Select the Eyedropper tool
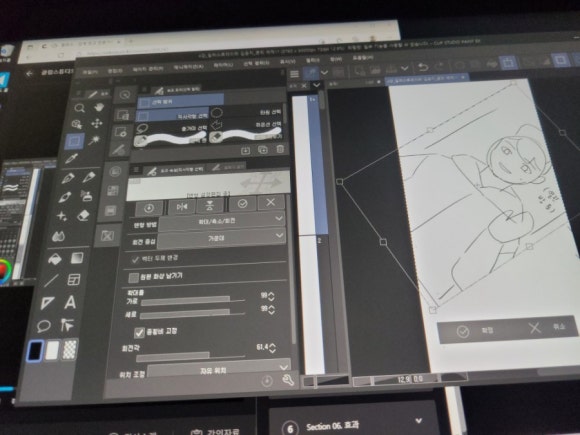The width and height of the screenshot is (580, 435). (72, 159)
